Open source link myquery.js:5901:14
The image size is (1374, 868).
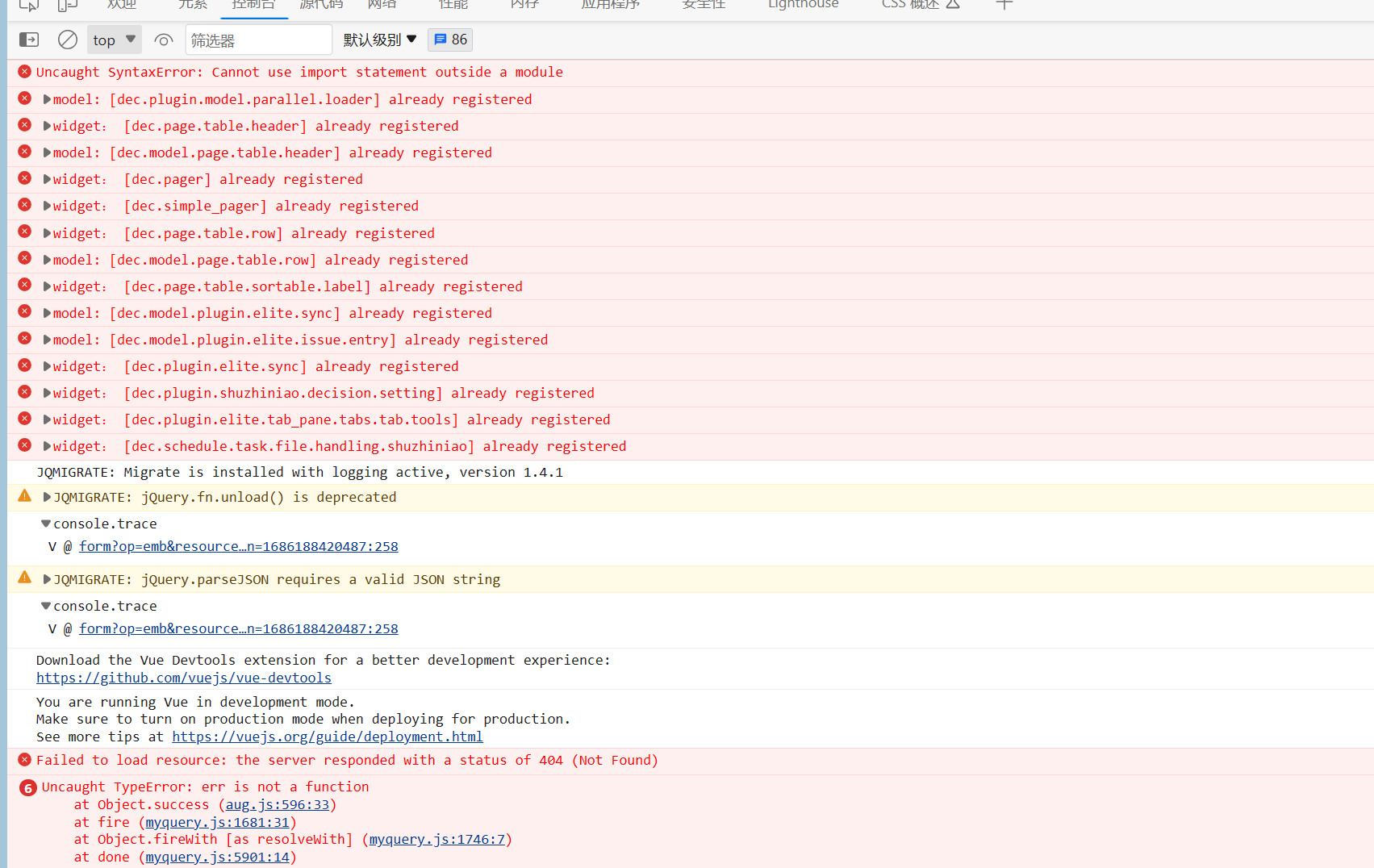(217, 857)
